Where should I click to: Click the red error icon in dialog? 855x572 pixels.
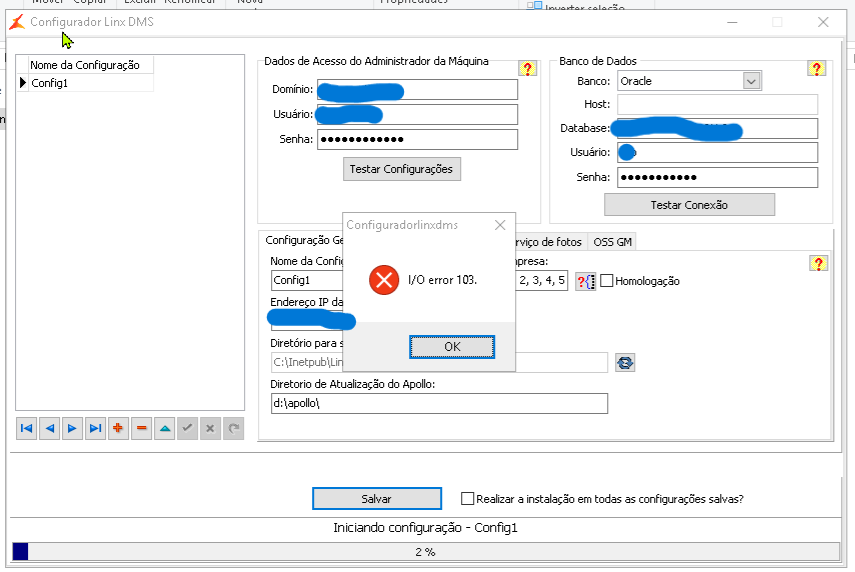(384, 280)
